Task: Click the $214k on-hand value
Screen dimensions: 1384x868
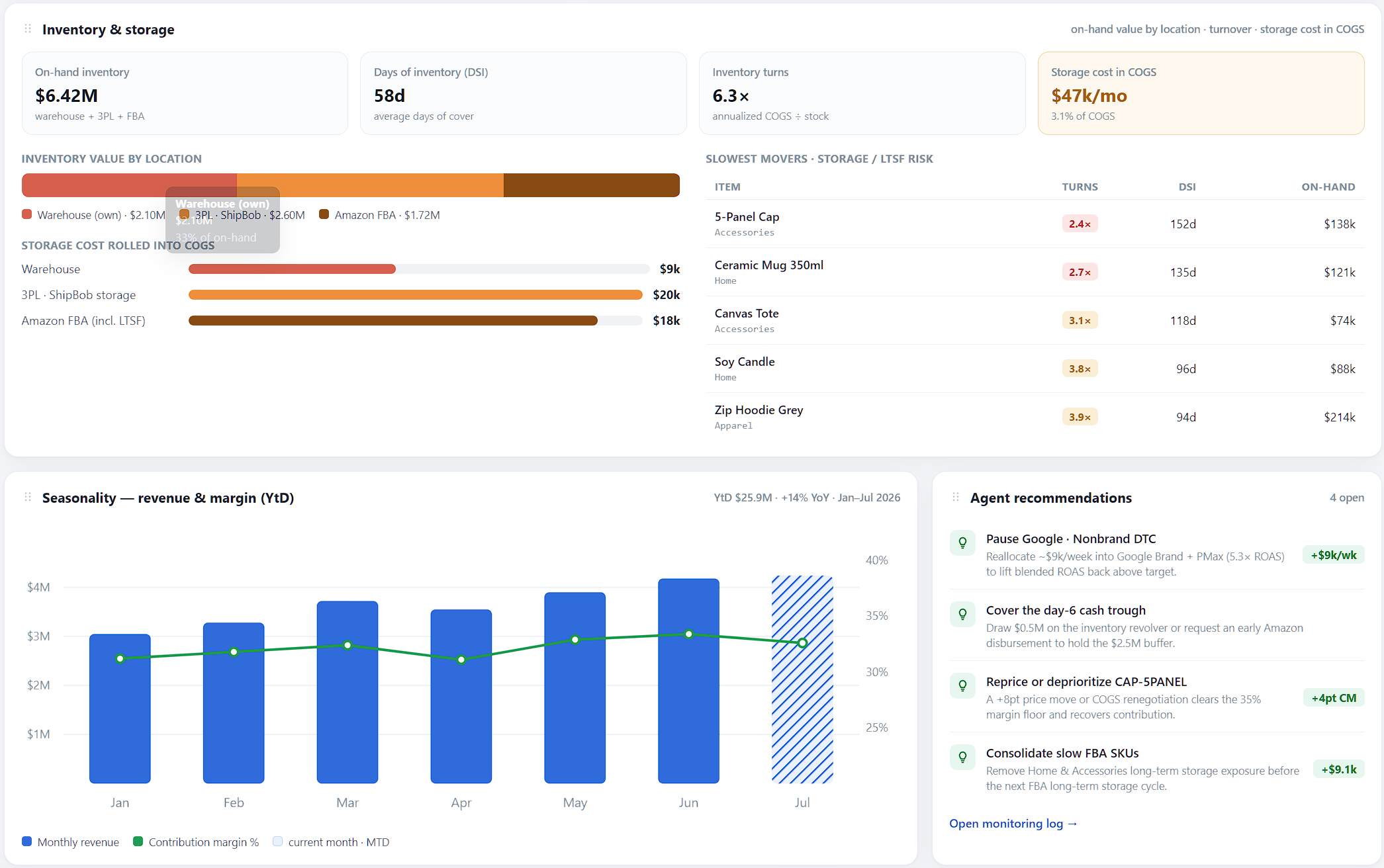Action: click(1339, 417)
